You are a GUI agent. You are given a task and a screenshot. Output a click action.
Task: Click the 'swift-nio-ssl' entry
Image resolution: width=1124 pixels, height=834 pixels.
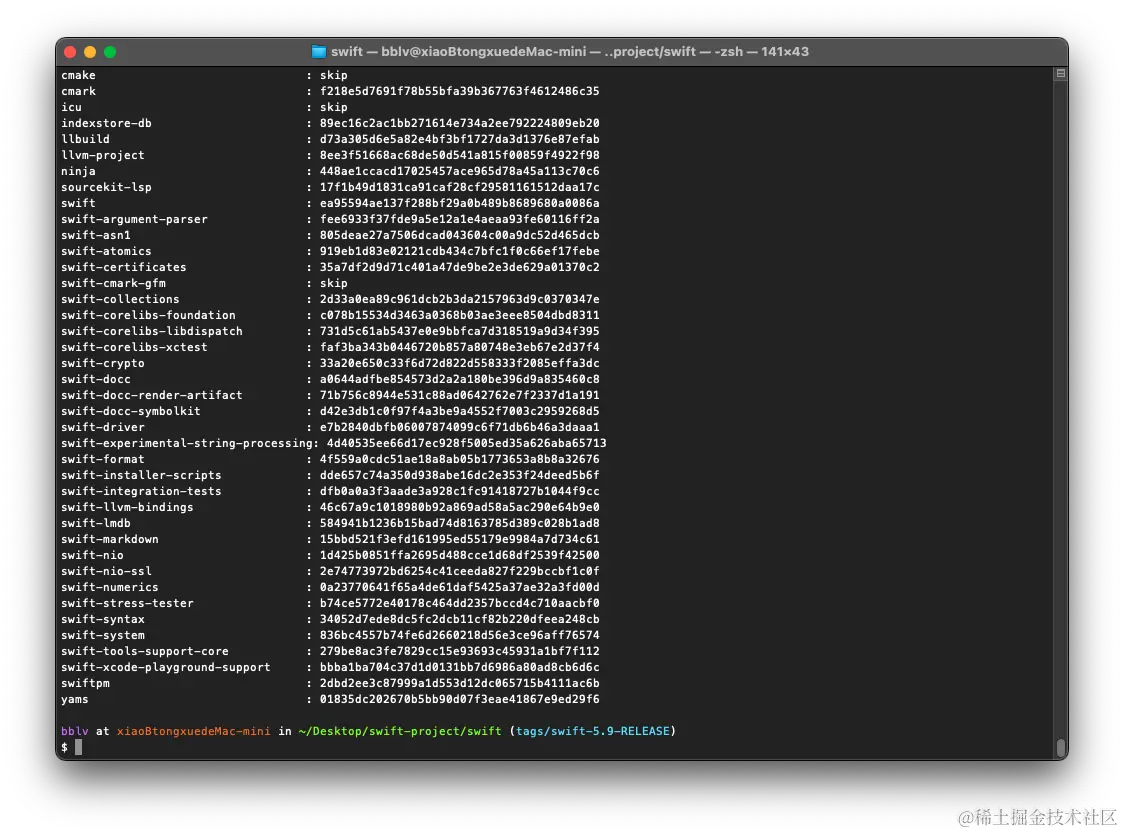(106, 572)
